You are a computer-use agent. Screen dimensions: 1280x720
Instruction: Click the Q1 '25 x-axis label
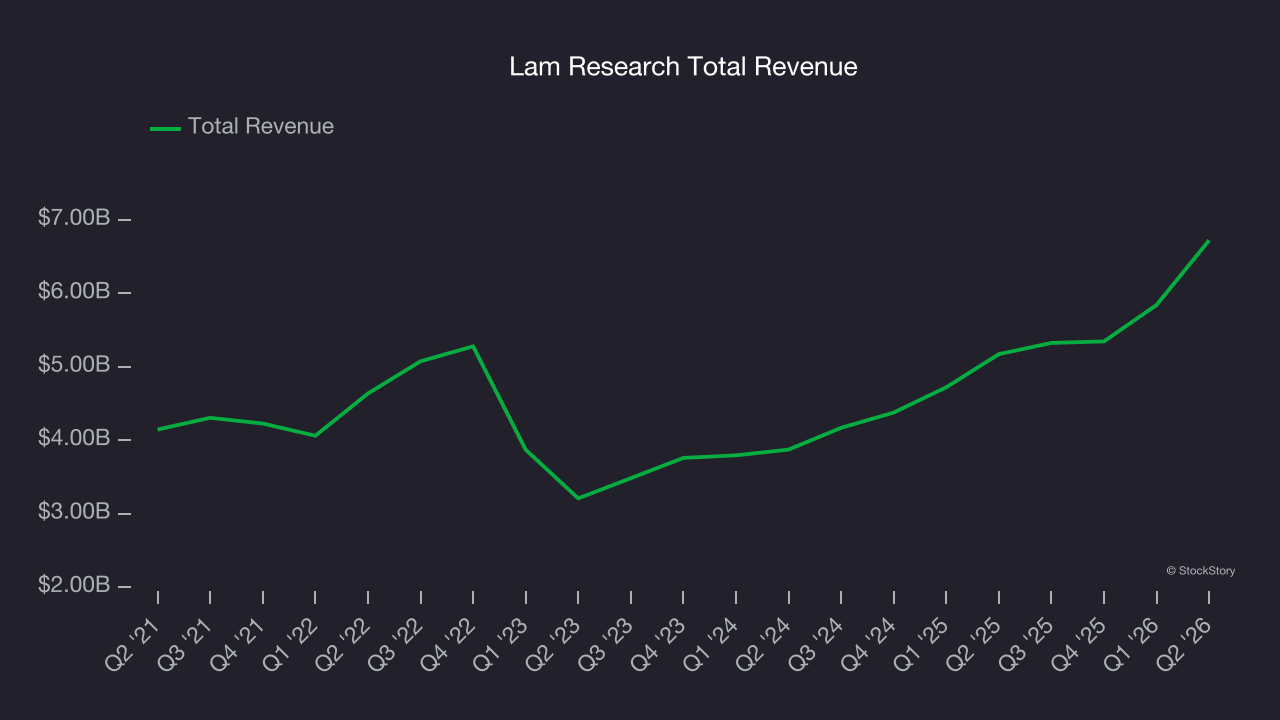coord(922,643)
